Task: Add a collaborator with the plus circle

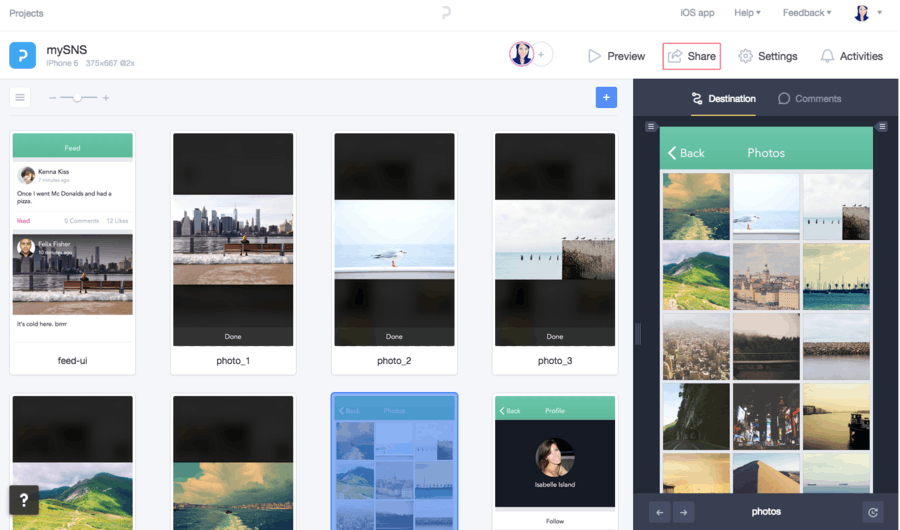Action: click(541, 55)
